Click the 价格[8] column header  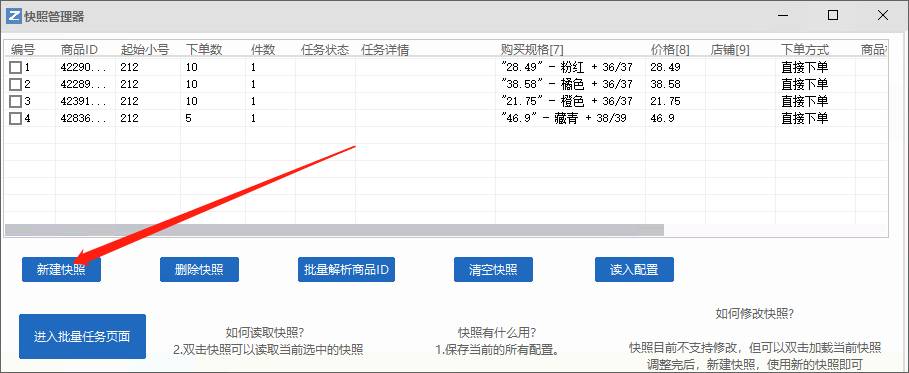point(670,50)
